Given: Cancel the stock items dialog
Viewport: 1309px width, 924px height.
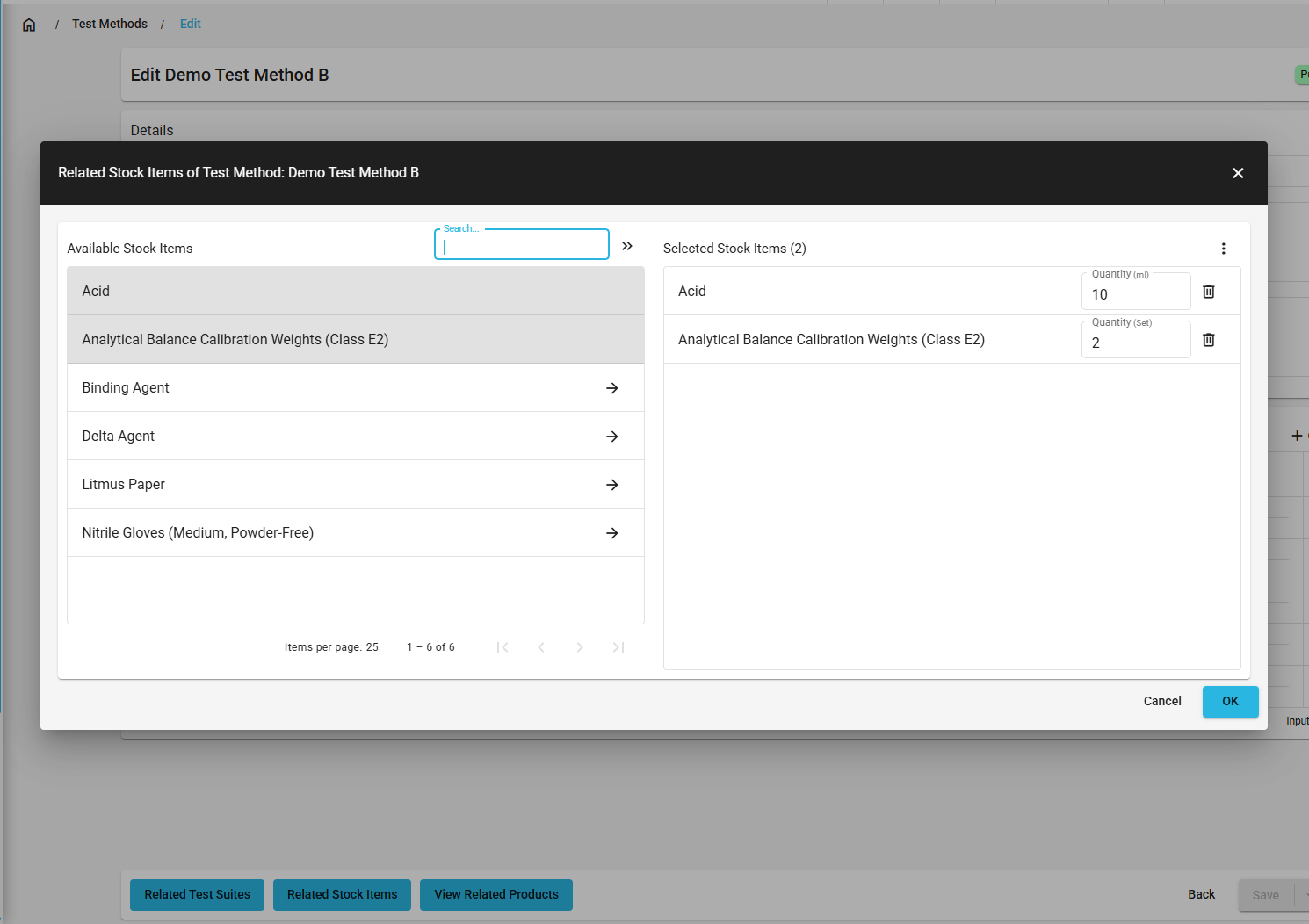Looking at the screenshot, I should tap(1162, 701).
